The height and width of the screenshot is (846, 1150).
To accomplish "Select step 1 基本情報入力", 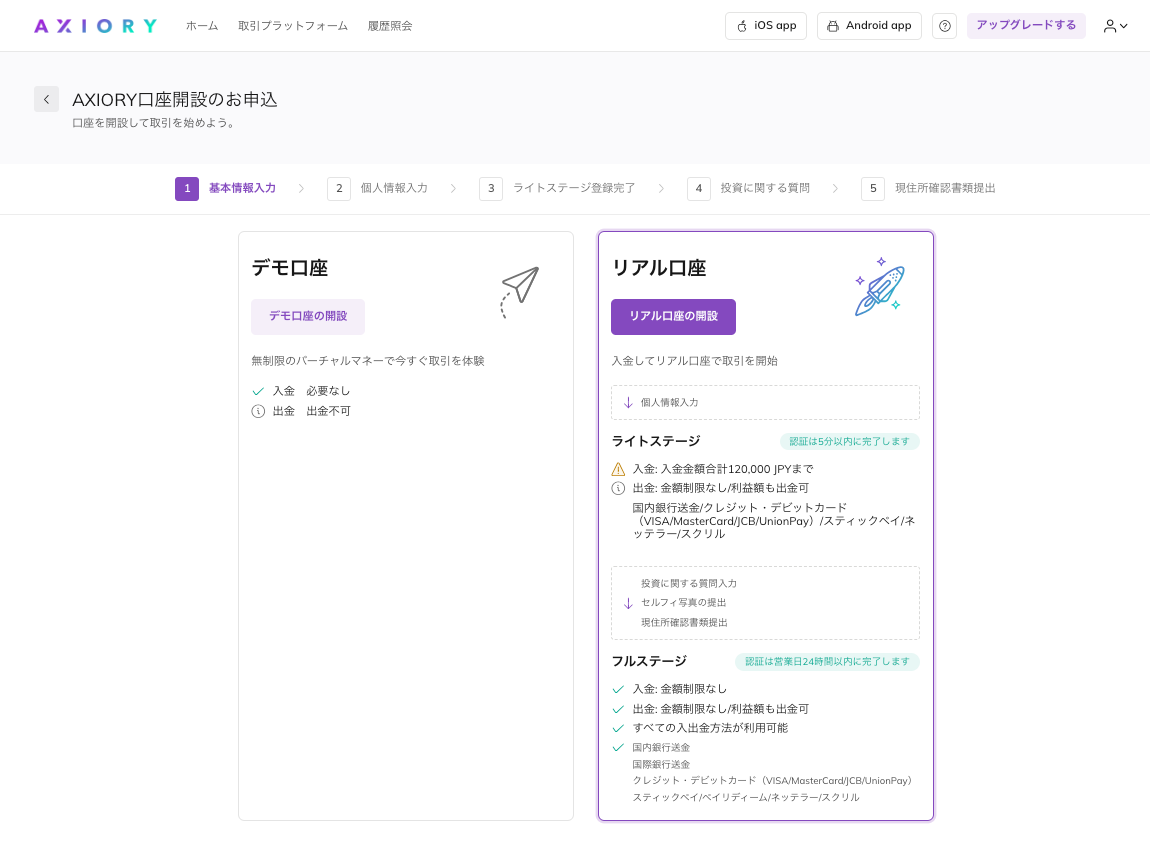I will 225,188.
